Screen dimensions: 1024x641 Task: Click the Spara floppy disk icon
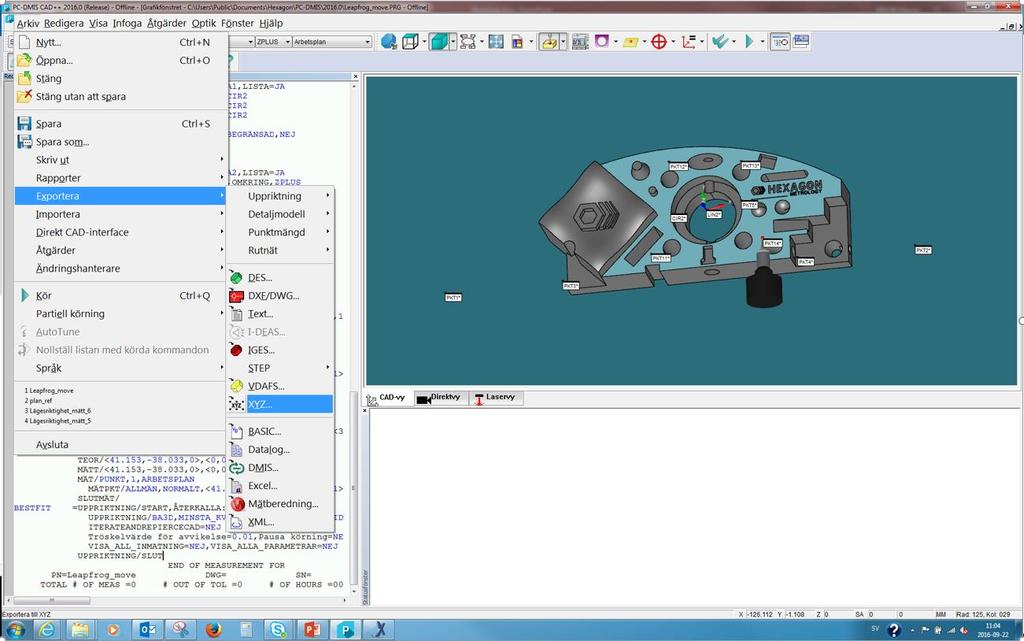(x=25, y=124)
